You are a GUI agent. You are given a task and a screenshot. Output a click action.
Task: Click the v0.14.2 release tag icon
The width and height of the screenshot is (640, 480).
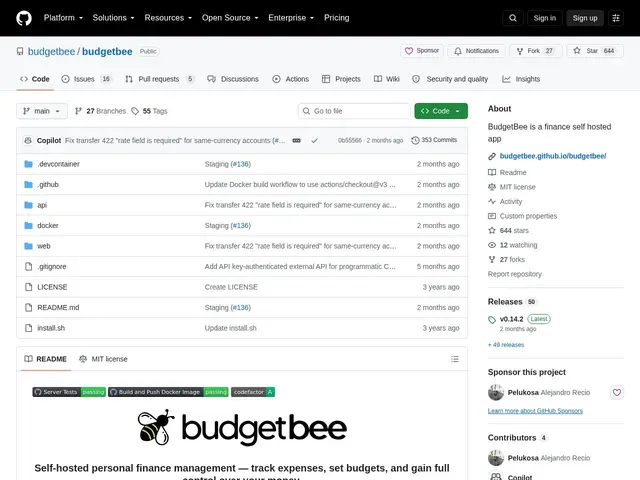click(492, 320)
